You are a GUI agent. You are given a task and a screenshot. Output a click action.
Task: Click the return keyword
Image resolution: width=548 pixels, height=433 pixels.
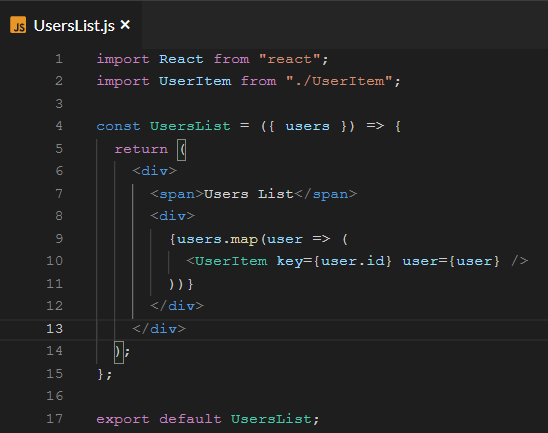pyautogui.click(x=141, y=149)
